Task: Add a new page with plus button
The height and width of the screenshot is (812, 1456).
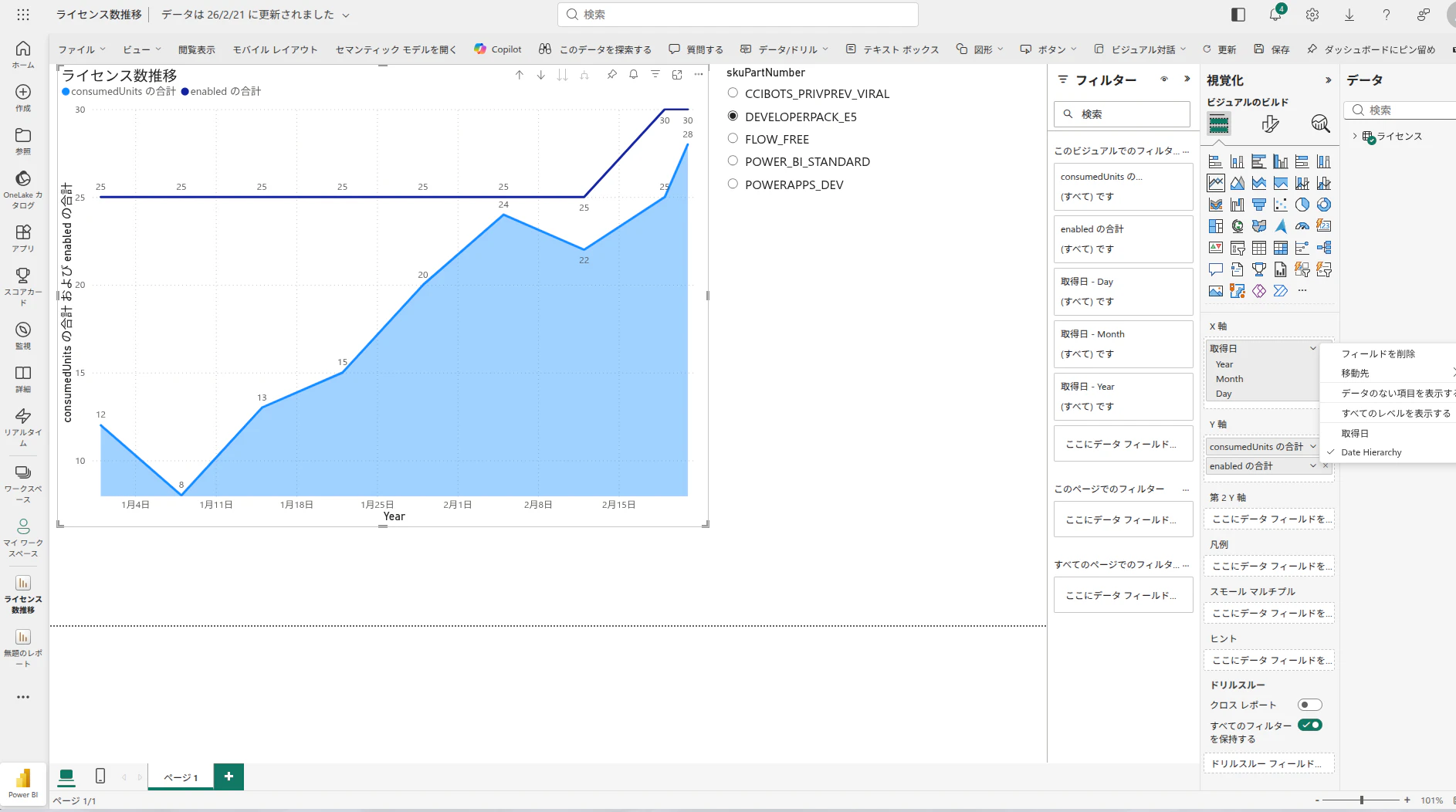Action: pos(229,776)
